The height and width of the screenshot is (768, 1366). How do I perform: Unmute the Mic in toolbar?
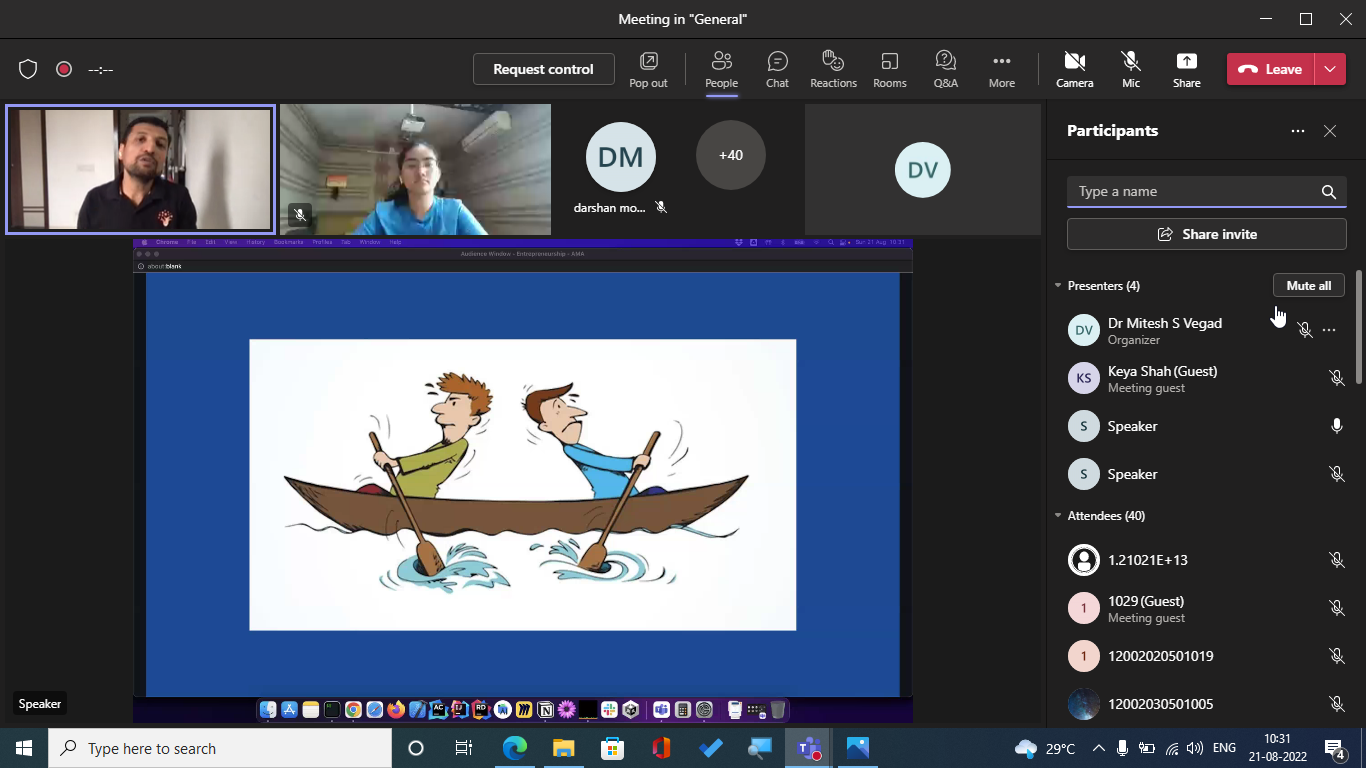pos(1130,69)
